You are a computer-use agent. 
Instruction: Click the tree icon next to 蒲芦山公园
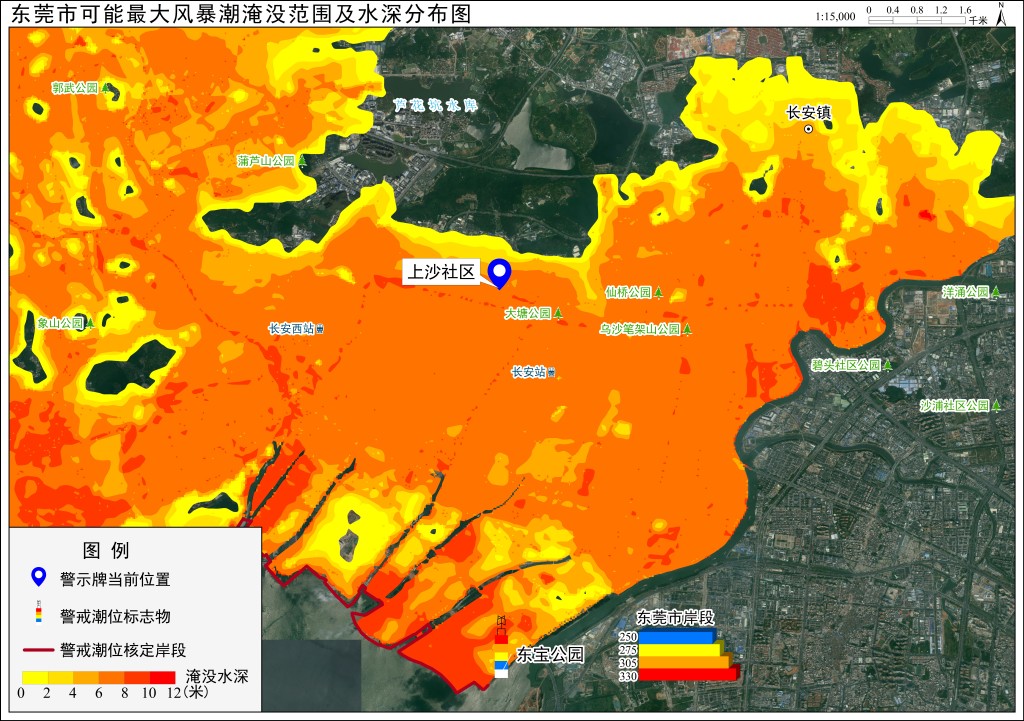coord(302,161)
